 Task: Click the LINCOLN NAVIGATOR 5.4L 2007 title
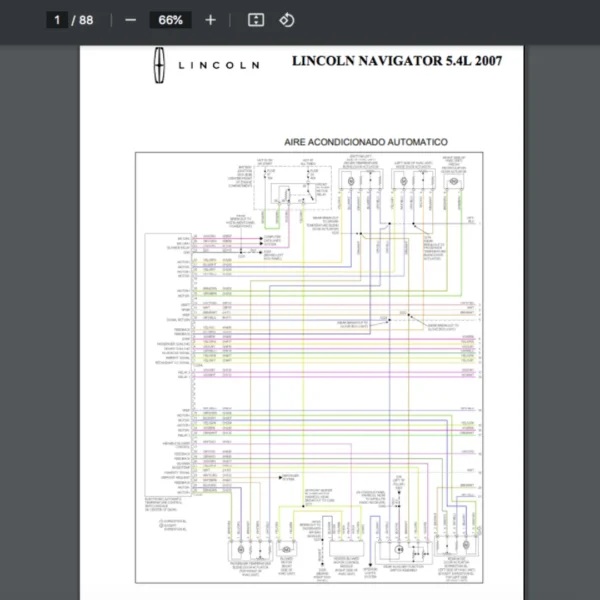pyautogui.click(x=396, y=61)
